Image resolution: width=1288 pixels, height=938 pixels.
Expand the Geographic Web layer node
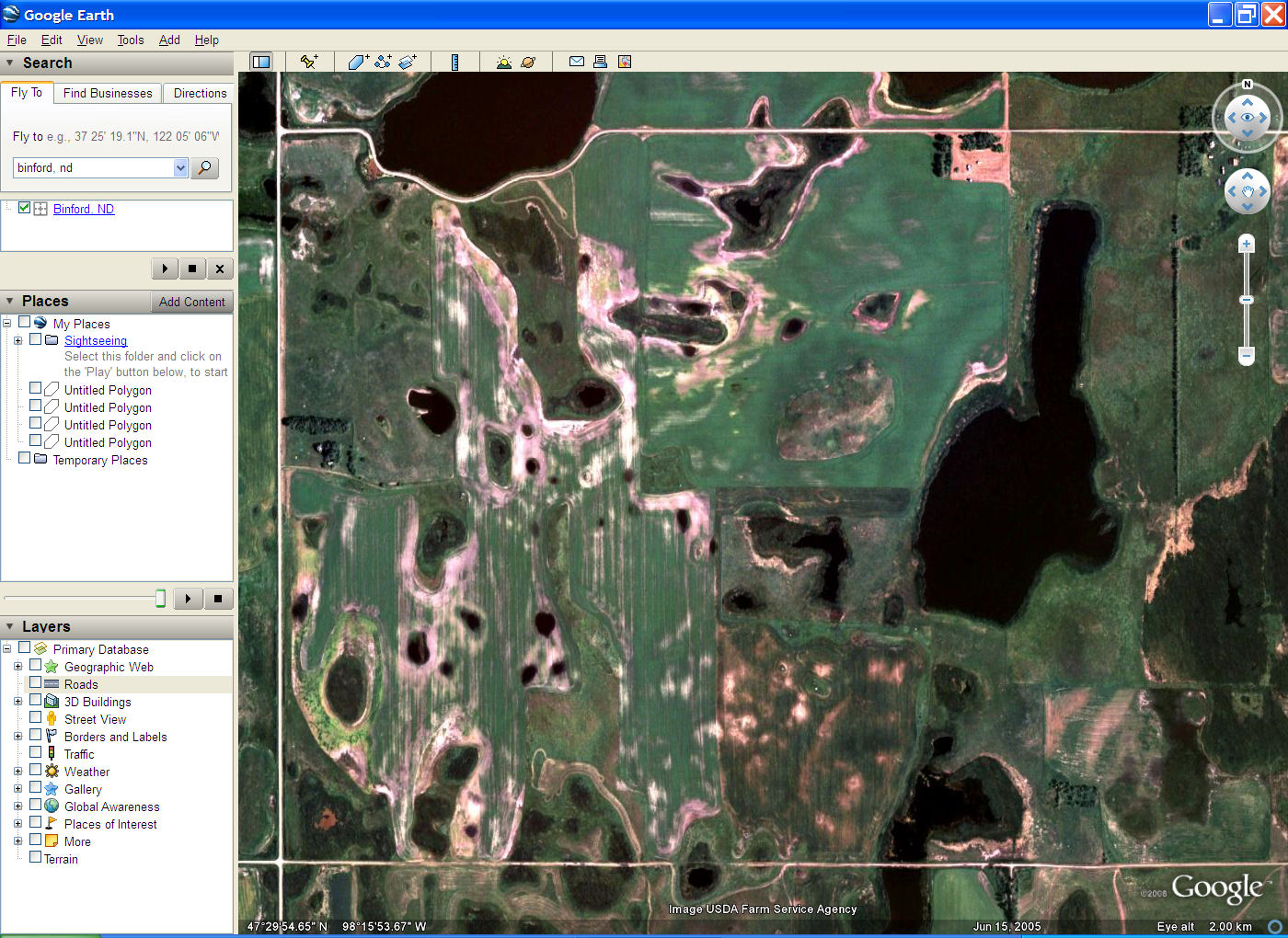click(x=17, y=667)
